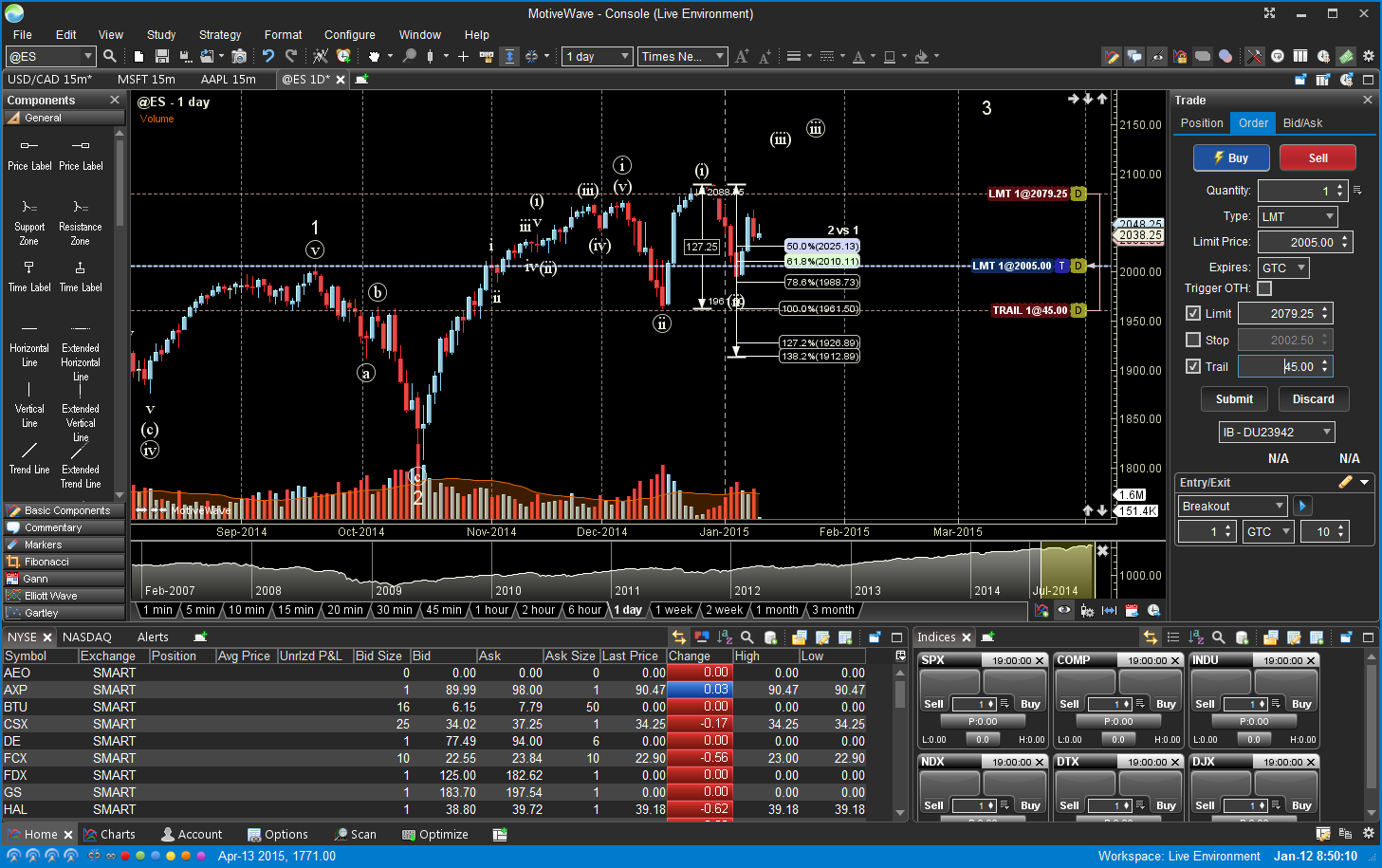1382x868 pixels.
Task: Open the Configure menu
Action: click(x=350, y=34)
